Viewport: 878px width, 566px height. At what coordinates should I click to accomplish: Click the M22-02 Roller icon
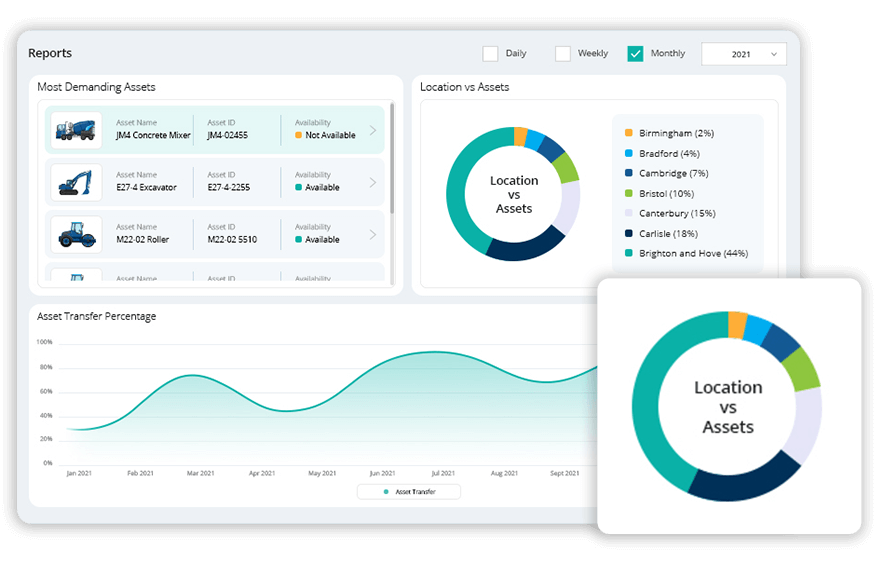(76, 234)
